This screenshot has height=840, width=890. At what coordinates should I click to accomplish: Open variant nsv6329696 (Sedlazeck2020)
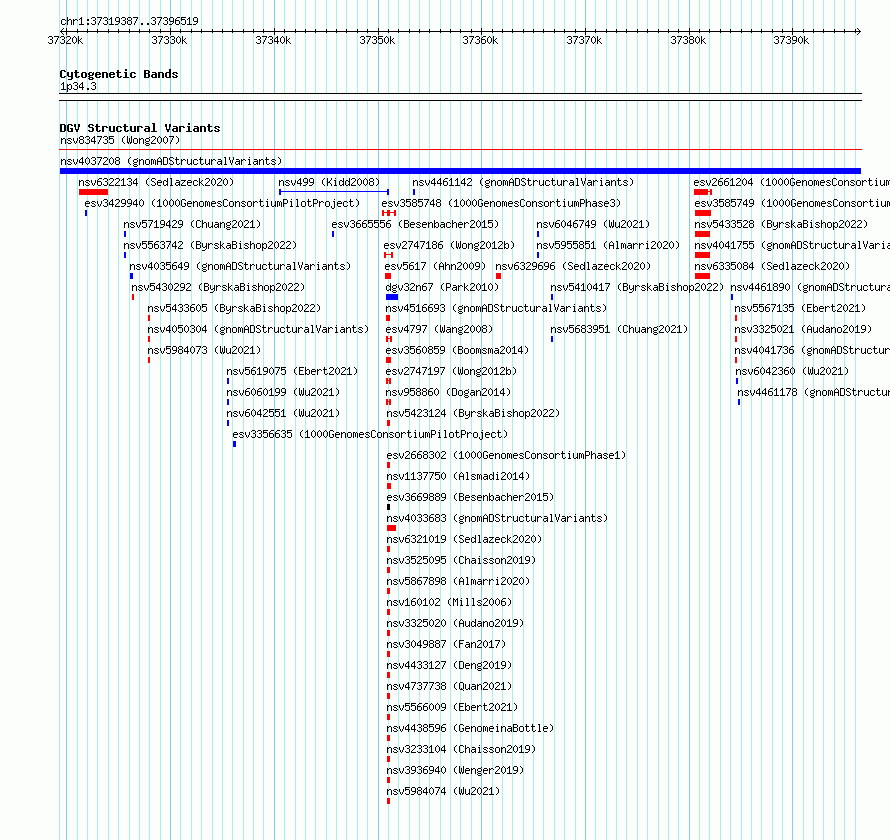[573, 266]
